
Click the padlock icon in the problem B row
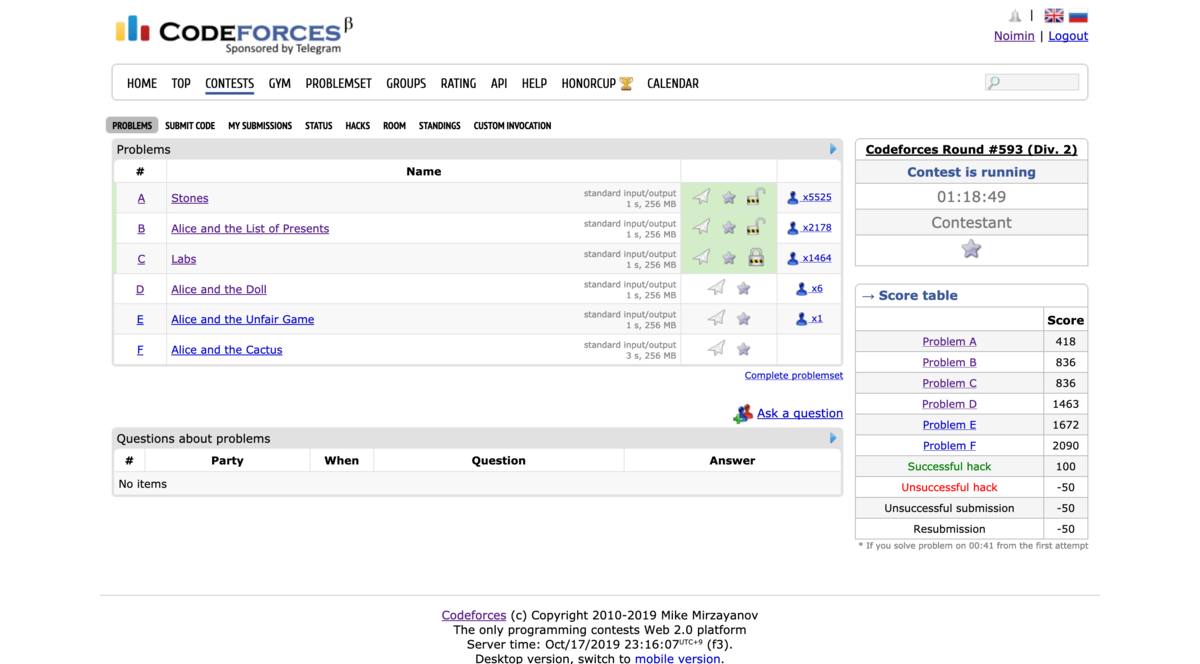(756, 227)
